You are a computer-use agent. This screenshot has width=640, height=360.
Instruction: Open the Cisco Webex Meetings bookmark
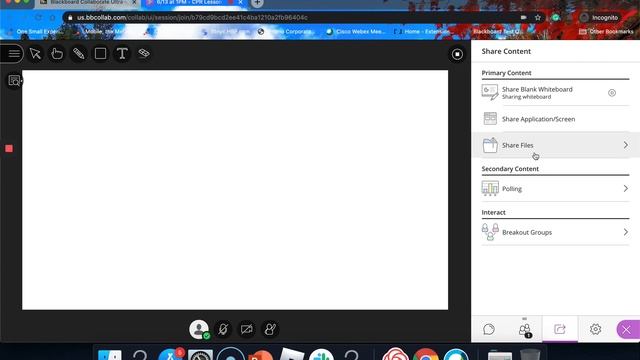356,31
